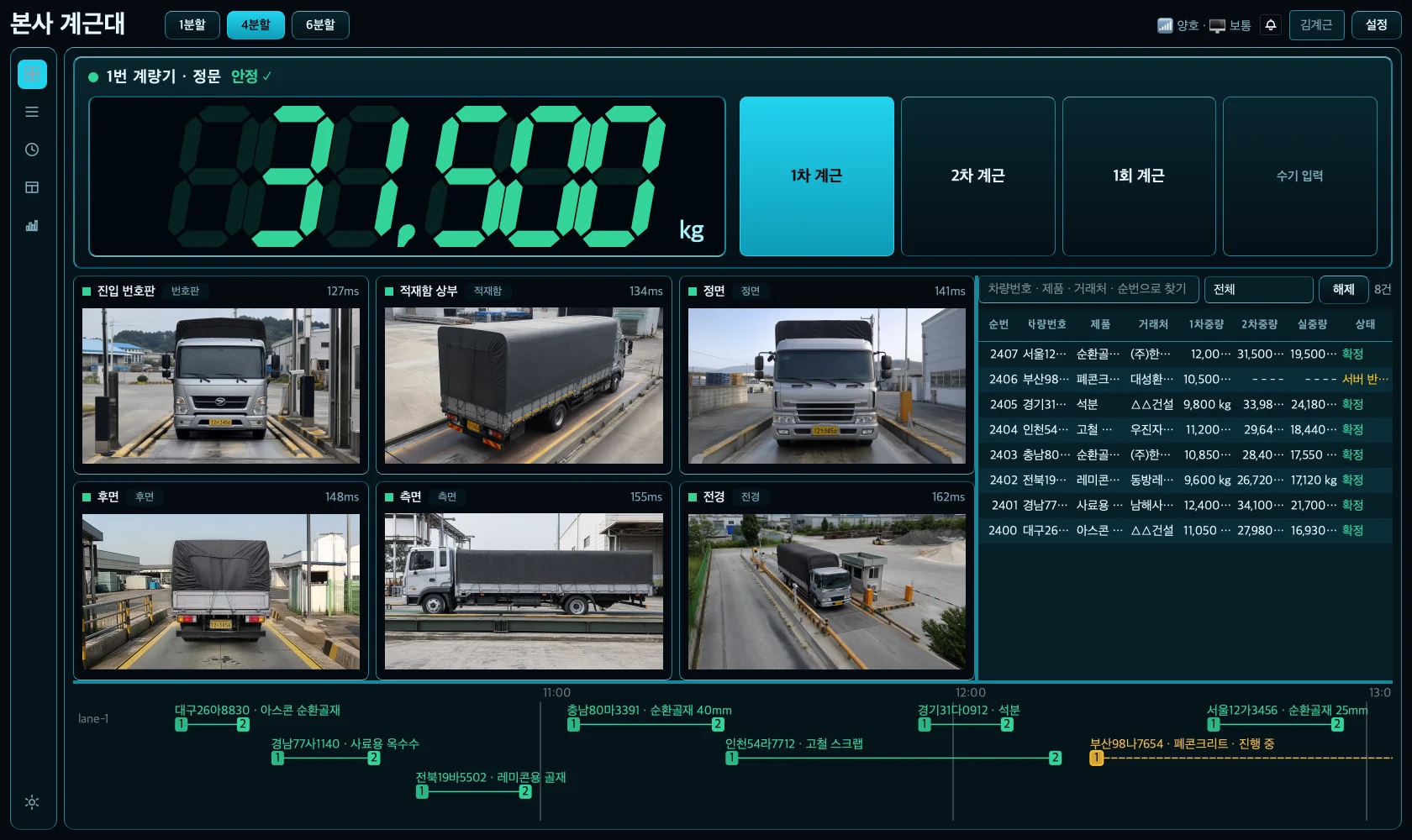Check the signal strength status icon
Image resolution: width=1412 pixels, height=840 pixels.
[x=1165, y=25]
